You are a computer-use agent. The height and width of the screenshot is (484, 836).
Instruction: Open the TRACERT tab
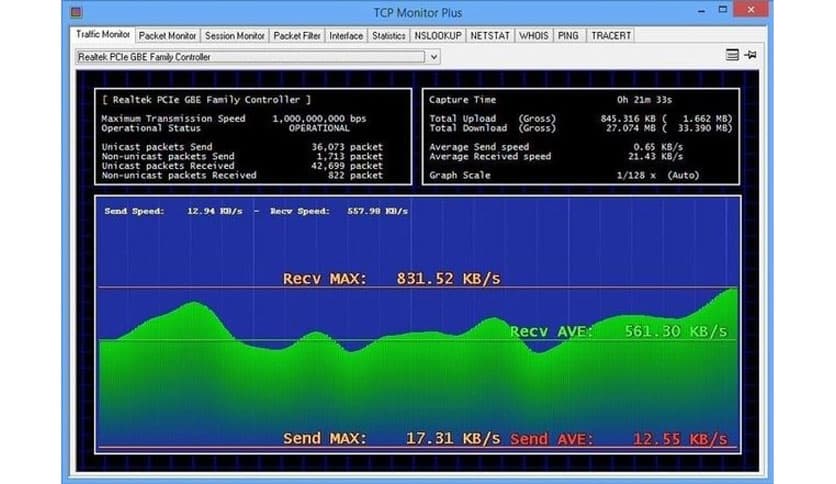(x=611, y=36)
